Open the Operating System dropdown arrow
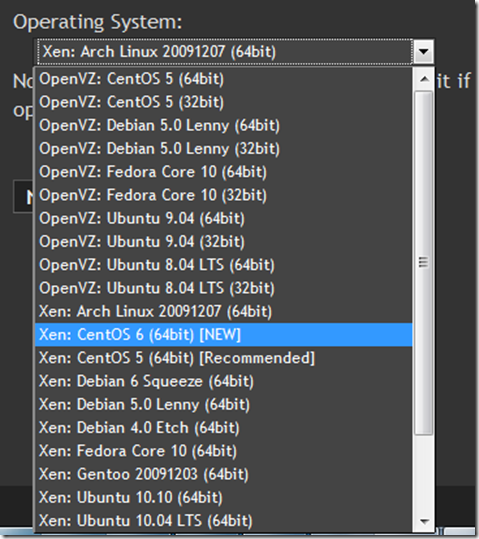479x539 pixels. tap(423, 52)
